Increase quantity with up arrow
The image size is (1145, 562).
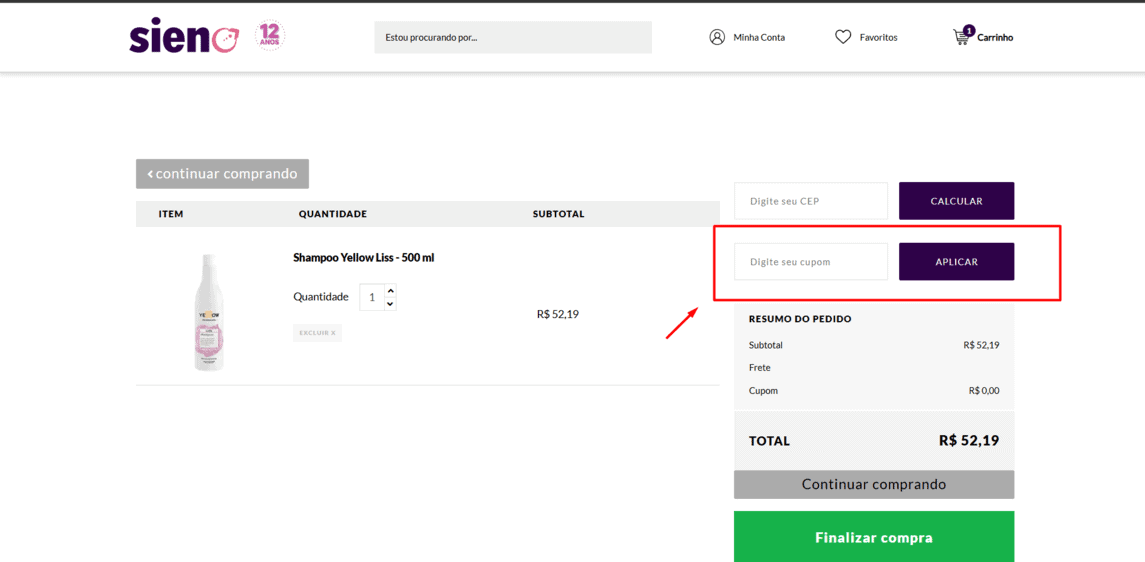390,290
